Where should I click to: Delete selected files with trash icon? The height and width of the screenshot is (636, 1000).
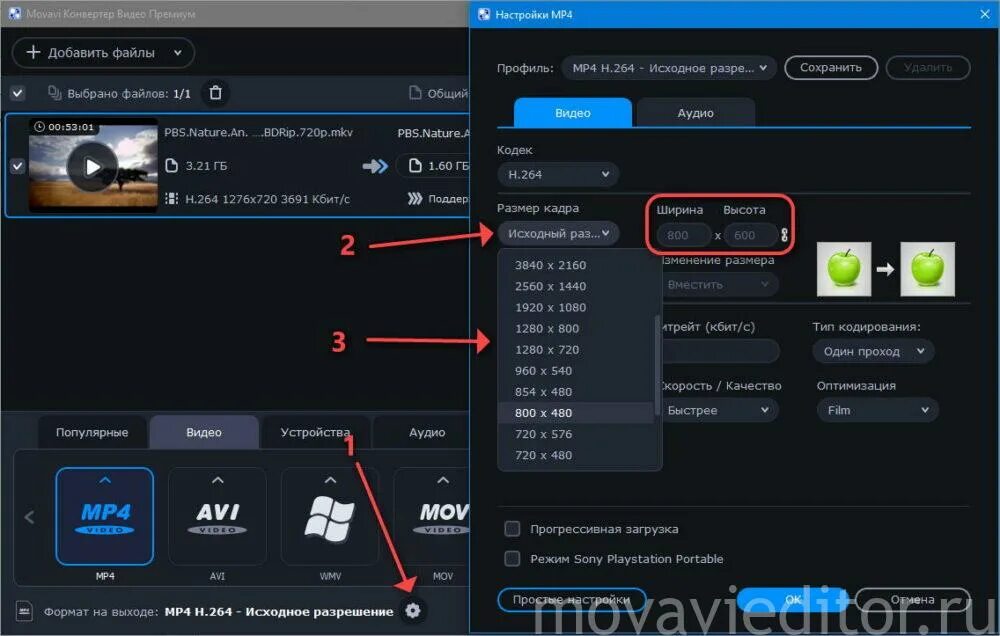click(x=216, y=93)
